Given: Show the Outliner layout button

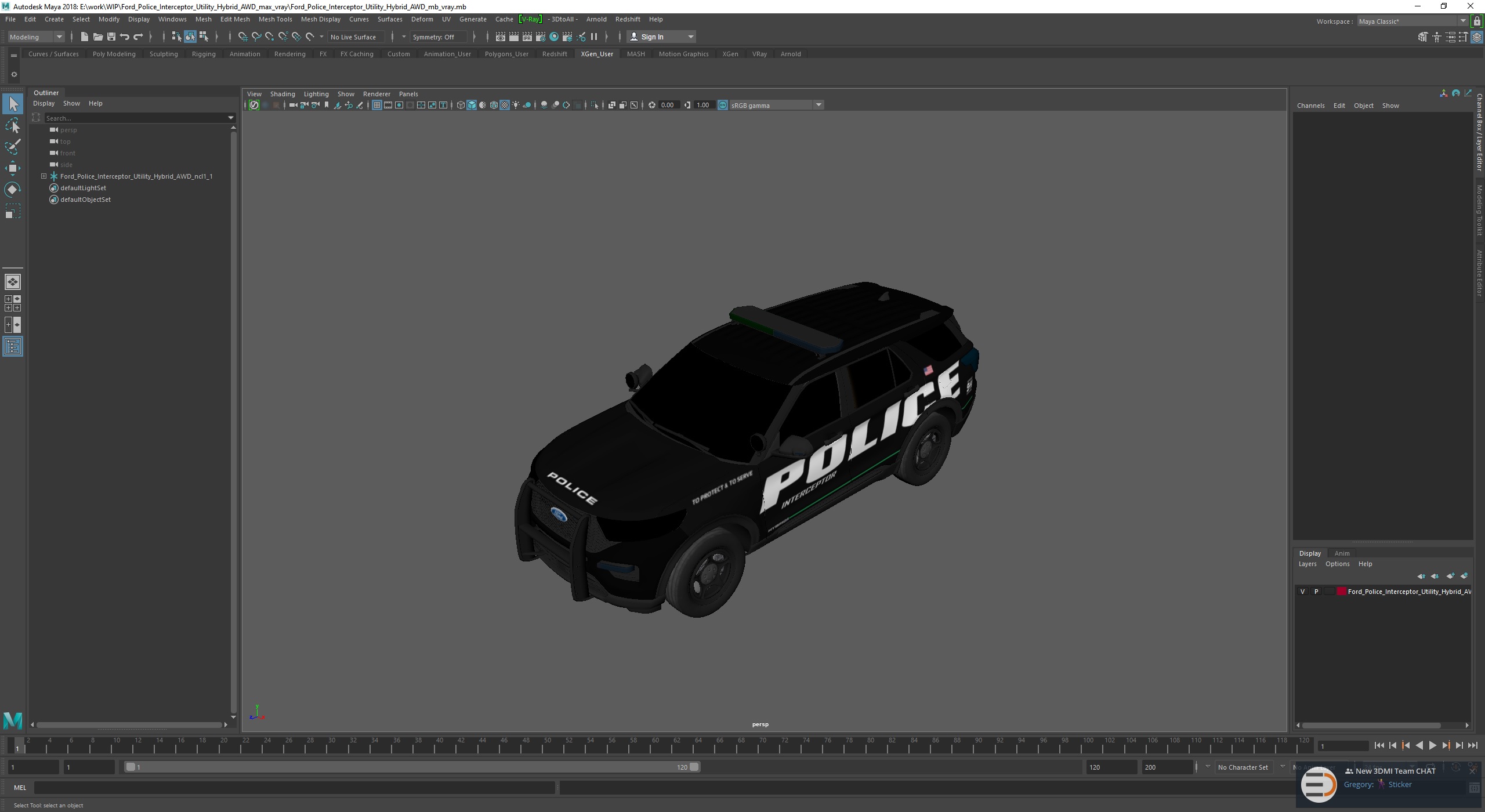Looking at the screenshot, I should [13, 347].
